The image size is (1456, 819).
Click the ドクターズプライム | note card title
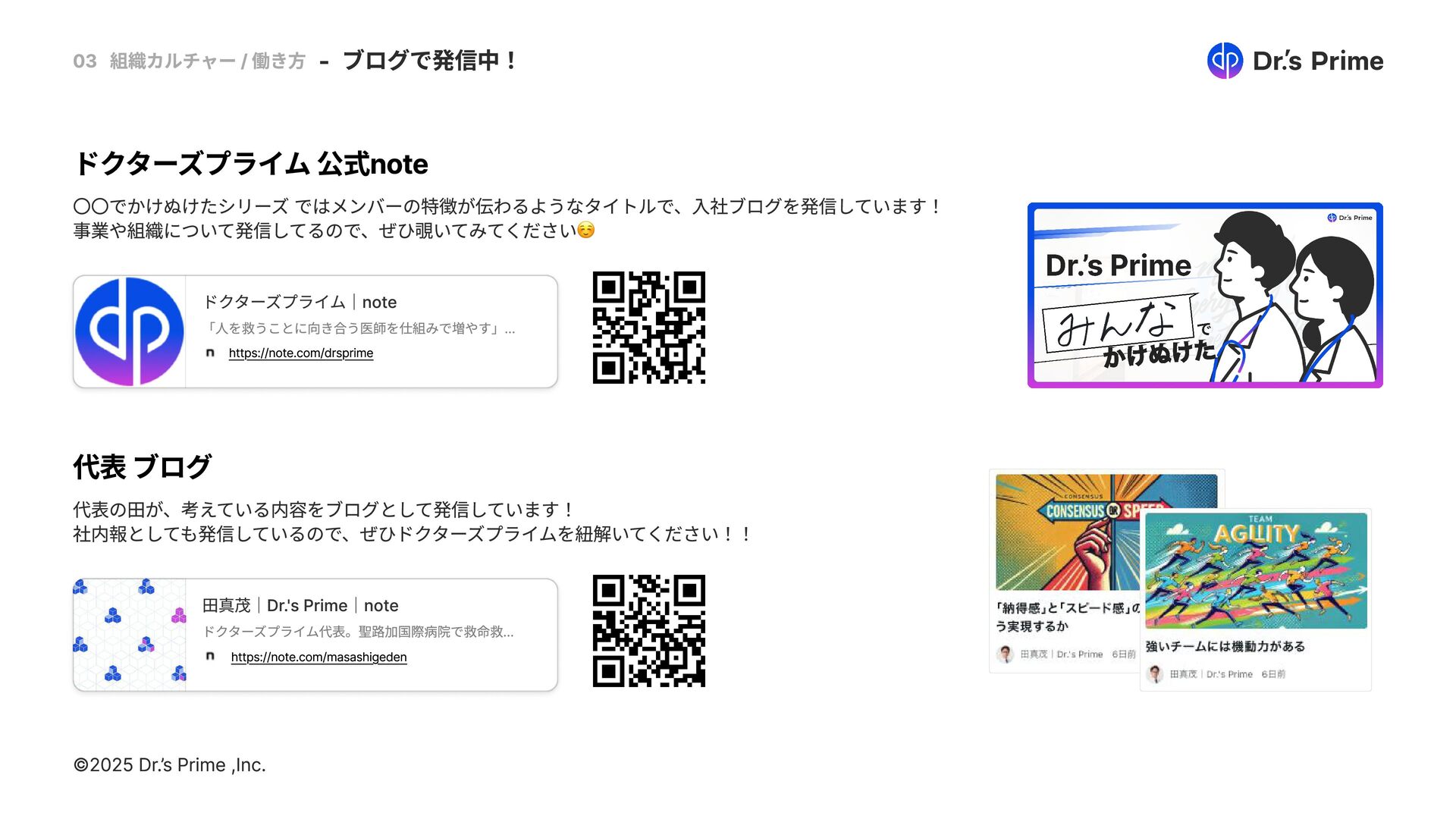pos(300,302)
